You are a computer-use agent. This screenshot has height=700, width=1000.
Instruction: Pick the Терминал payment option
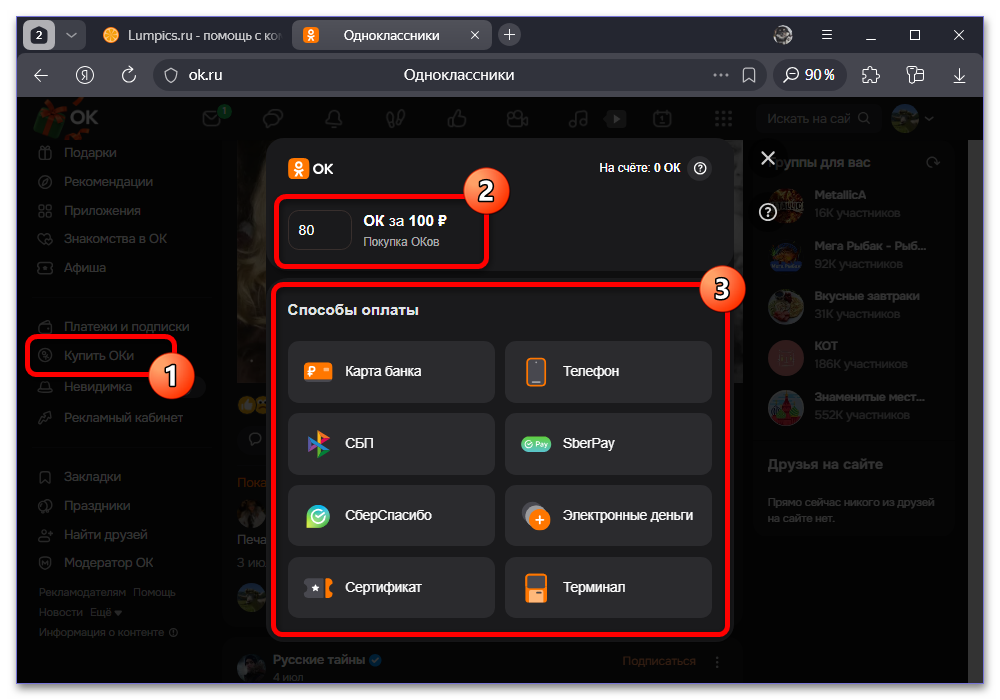point(608,587)
